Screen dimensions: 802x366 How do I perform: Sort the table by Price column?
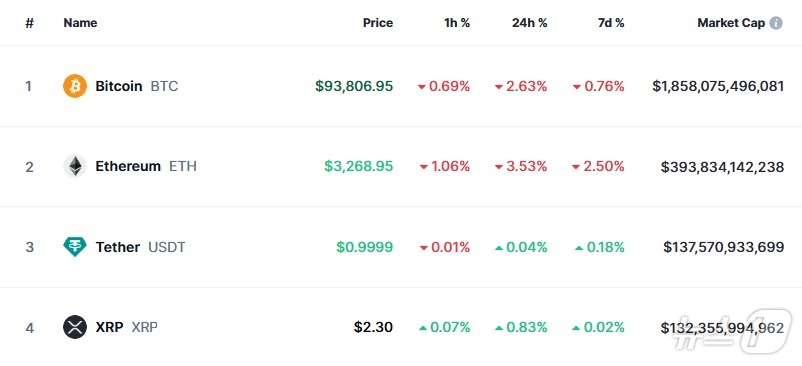click(378, 23)
